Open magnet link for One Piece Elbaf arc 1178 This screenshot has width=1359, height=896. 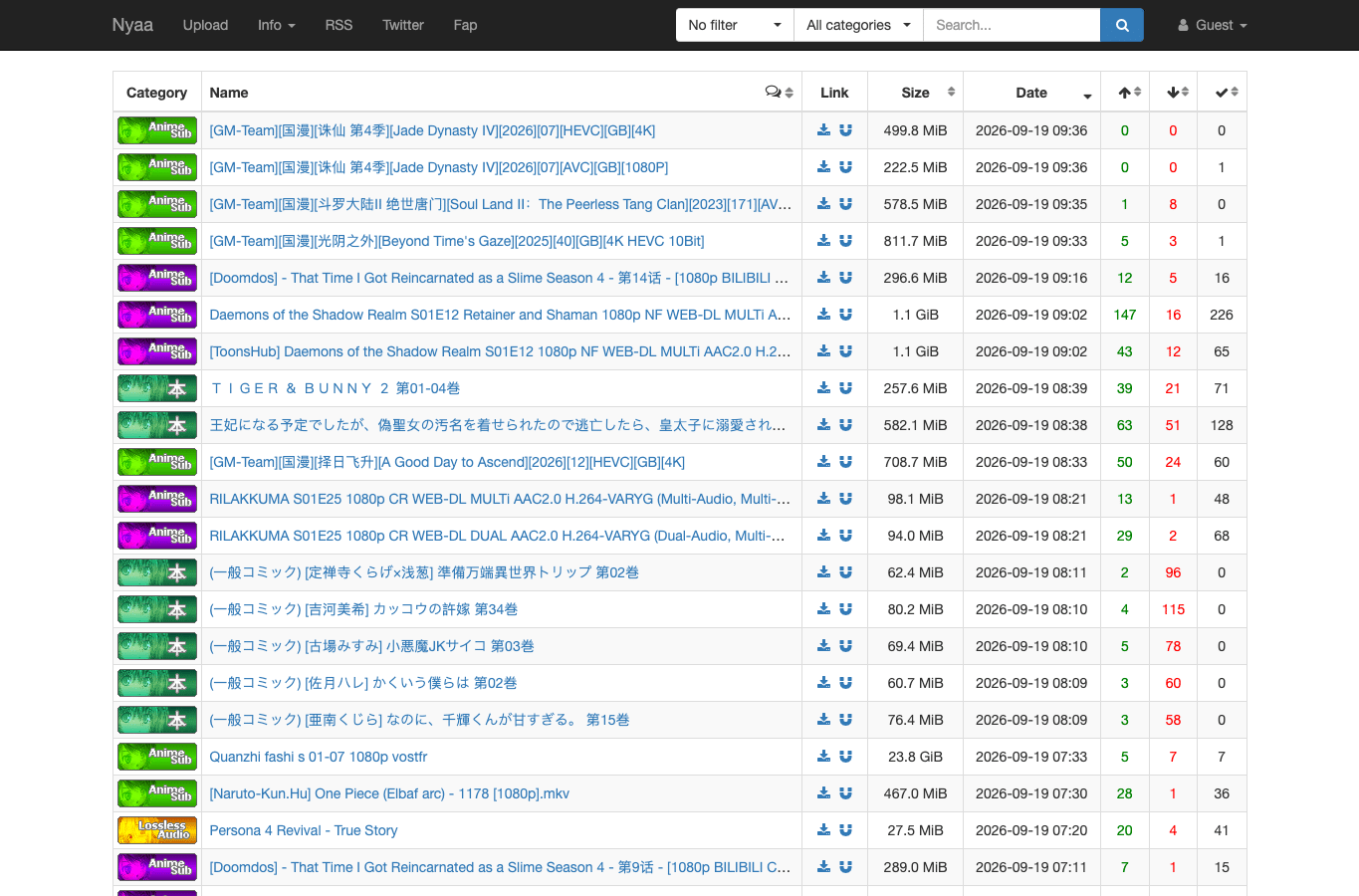(845, 792)
